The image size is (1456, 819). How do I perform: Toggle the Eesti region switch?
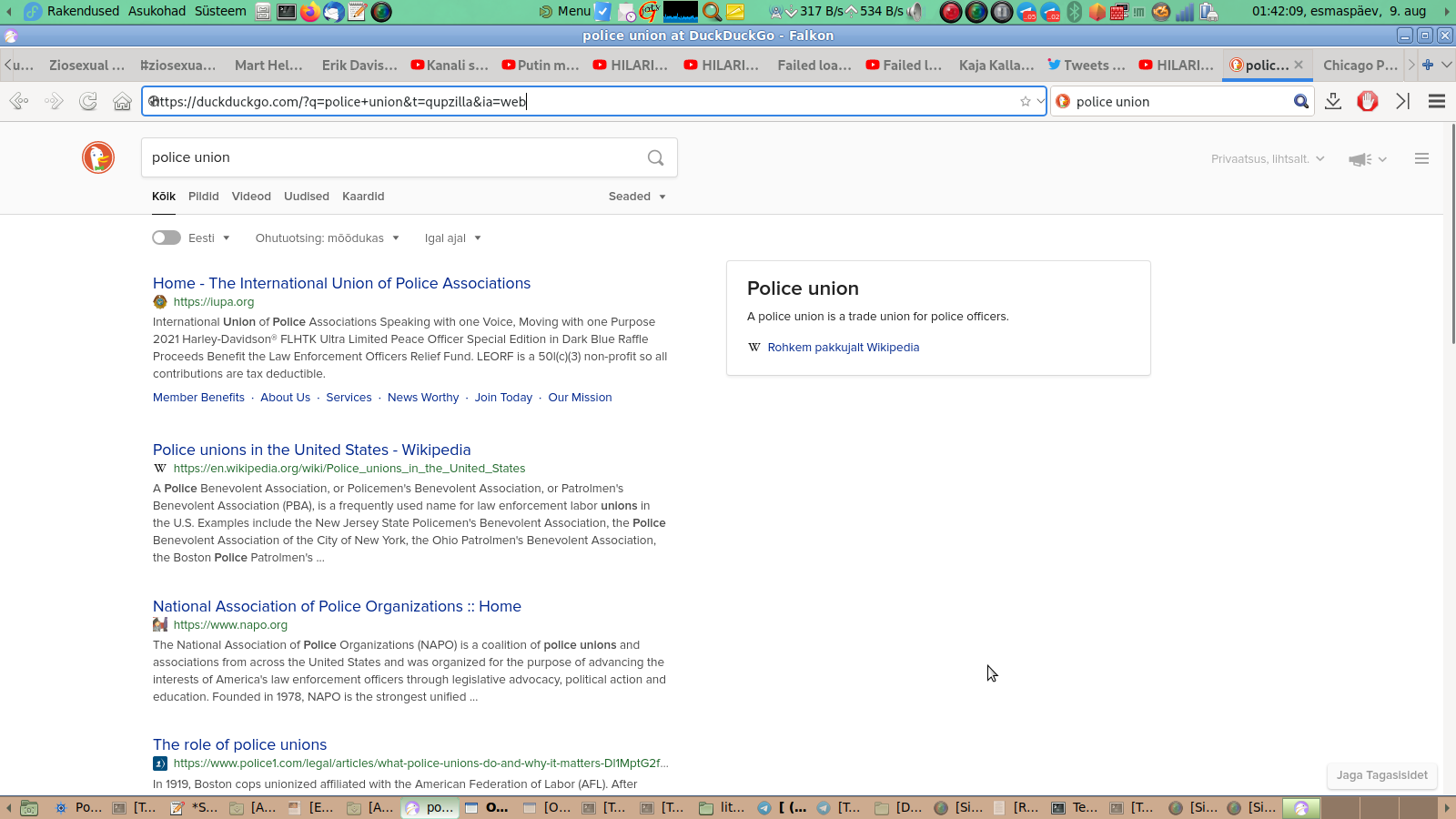[167, 238]
